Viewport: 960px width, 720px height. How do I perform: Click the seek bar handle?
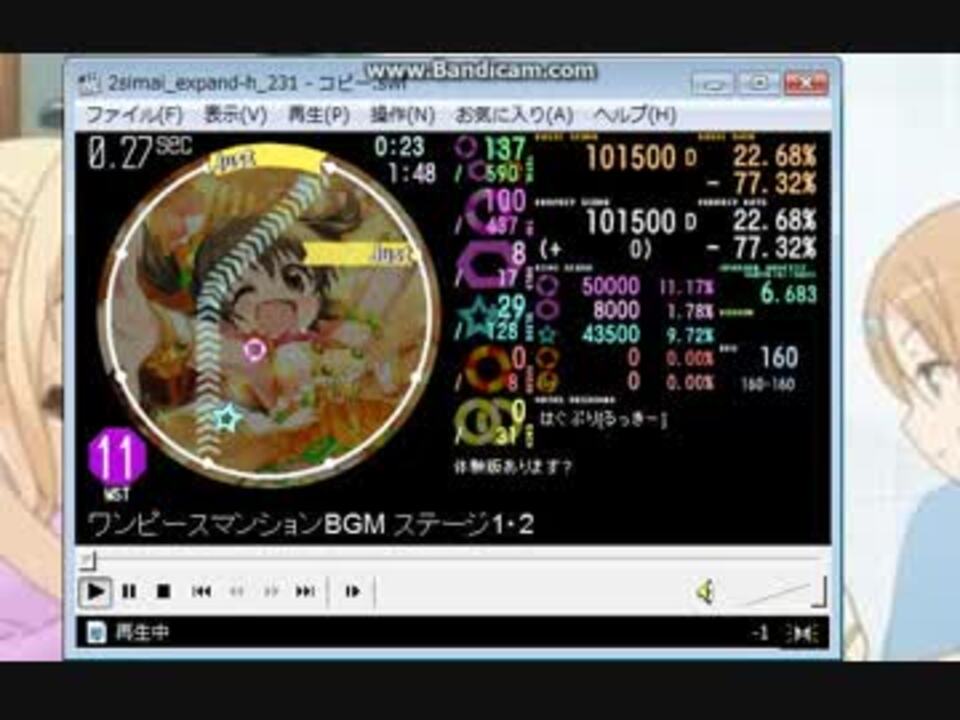click(x=89, y=560)
